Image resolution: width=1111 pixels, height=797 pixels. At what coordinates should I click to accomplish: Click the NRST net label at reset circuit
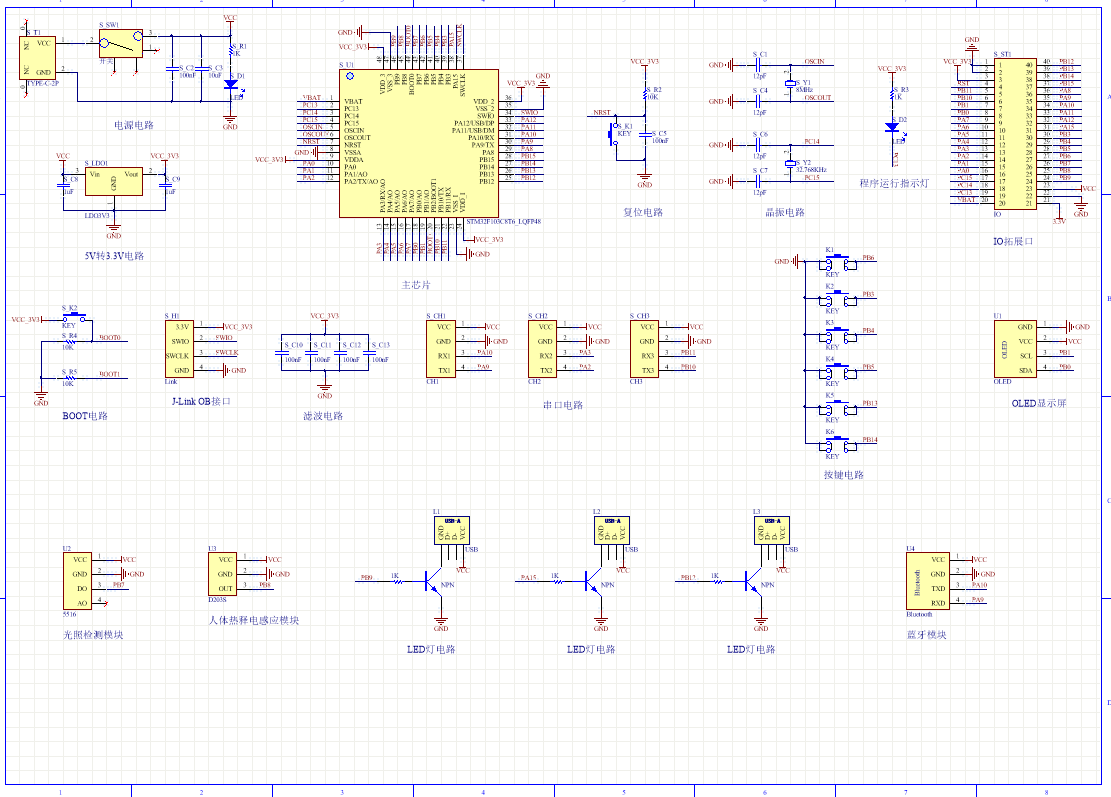coord(602,113)
